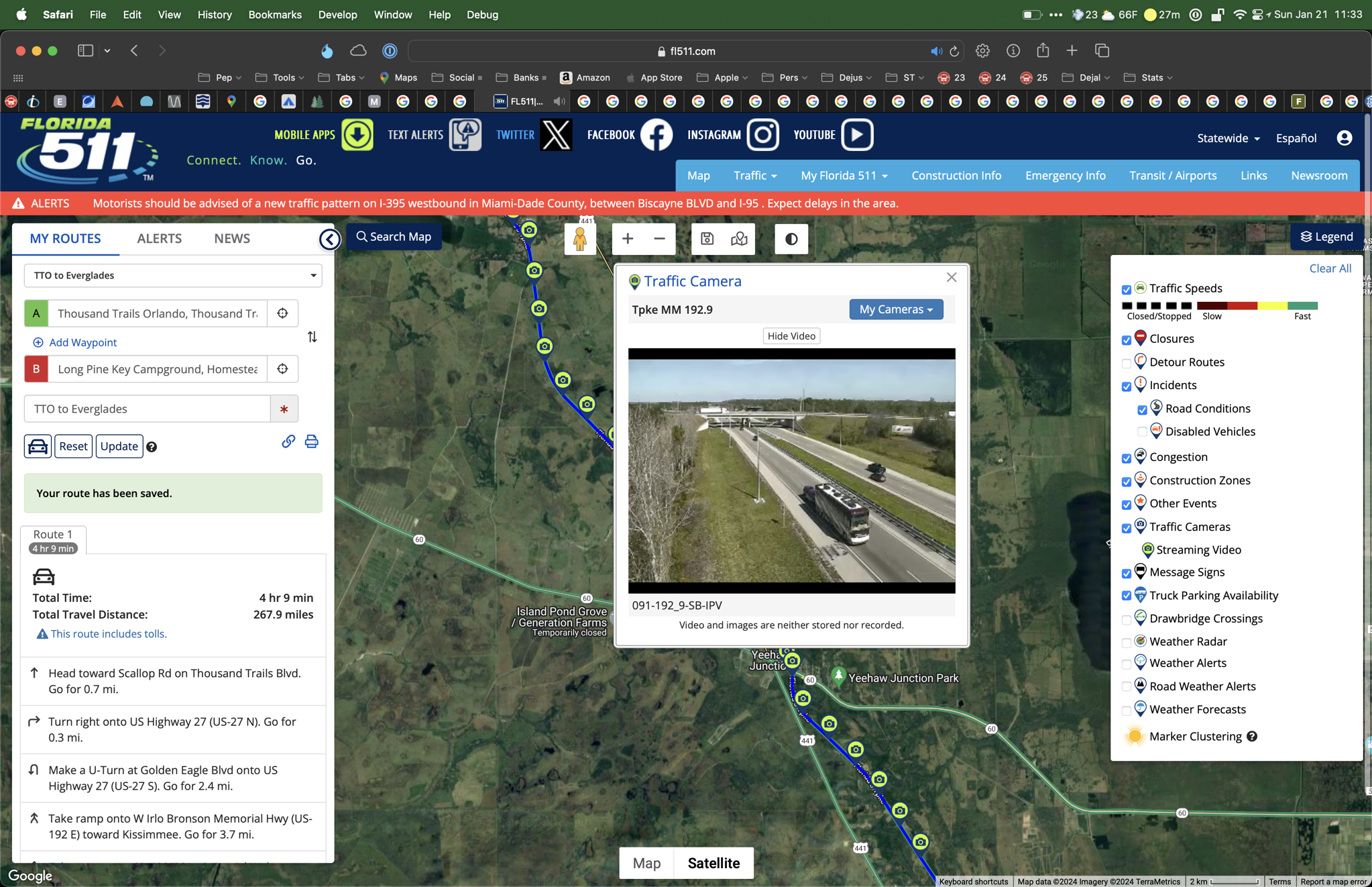Open the user account profile icon
This screenshot has width=1372, height=887.
pos(1345,138)
